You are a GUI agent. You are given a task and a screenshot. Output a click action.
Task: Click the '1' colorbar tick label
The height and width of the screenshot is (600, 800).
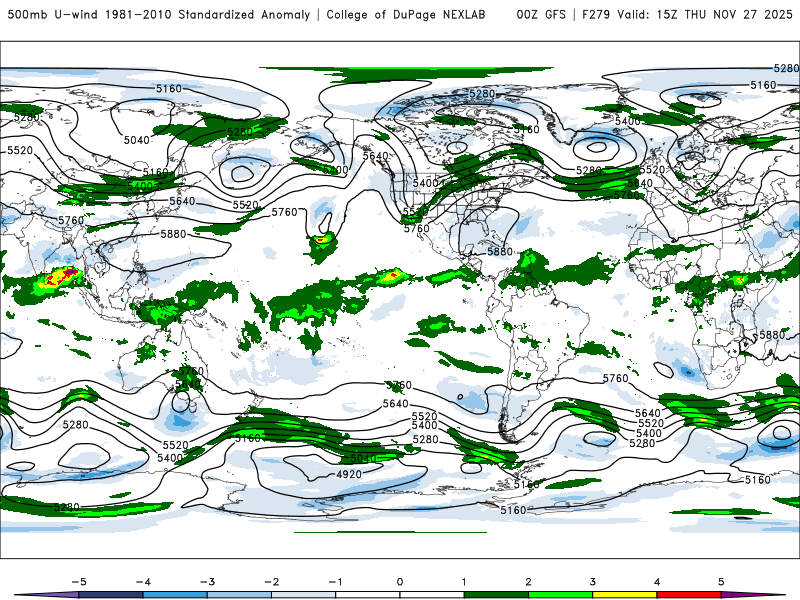point(464,582)
